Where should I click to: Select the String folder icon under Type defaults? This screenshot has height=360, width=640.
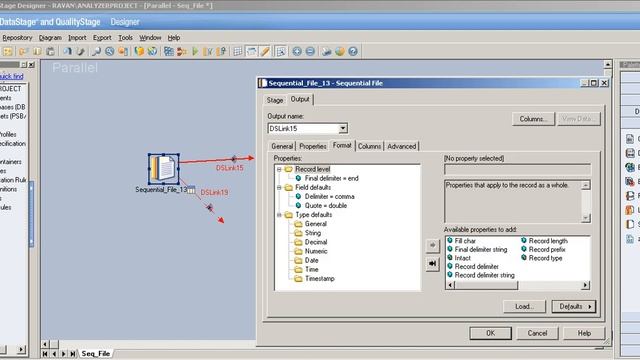pos(298,233)
